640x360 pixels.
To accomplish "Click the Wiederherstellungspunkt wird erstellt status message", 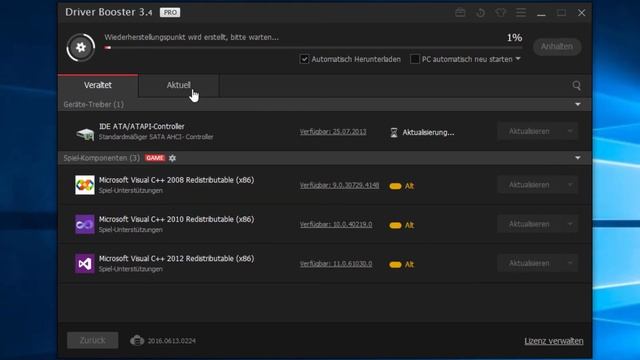I will point(191,37).
